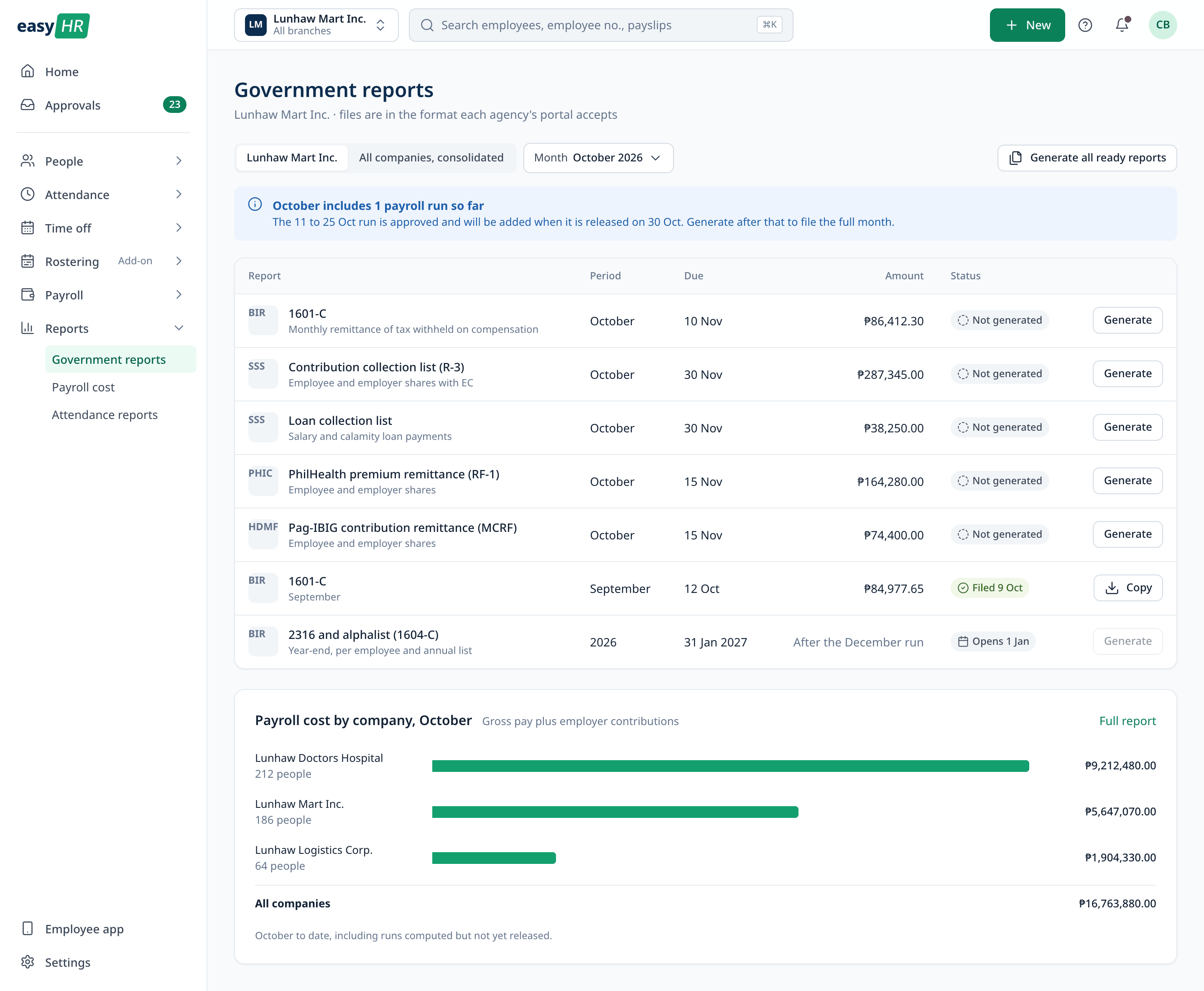Click the Attendance clock icon
The height and width of the screenshot is (991, 1204).
tap(28, 195)
